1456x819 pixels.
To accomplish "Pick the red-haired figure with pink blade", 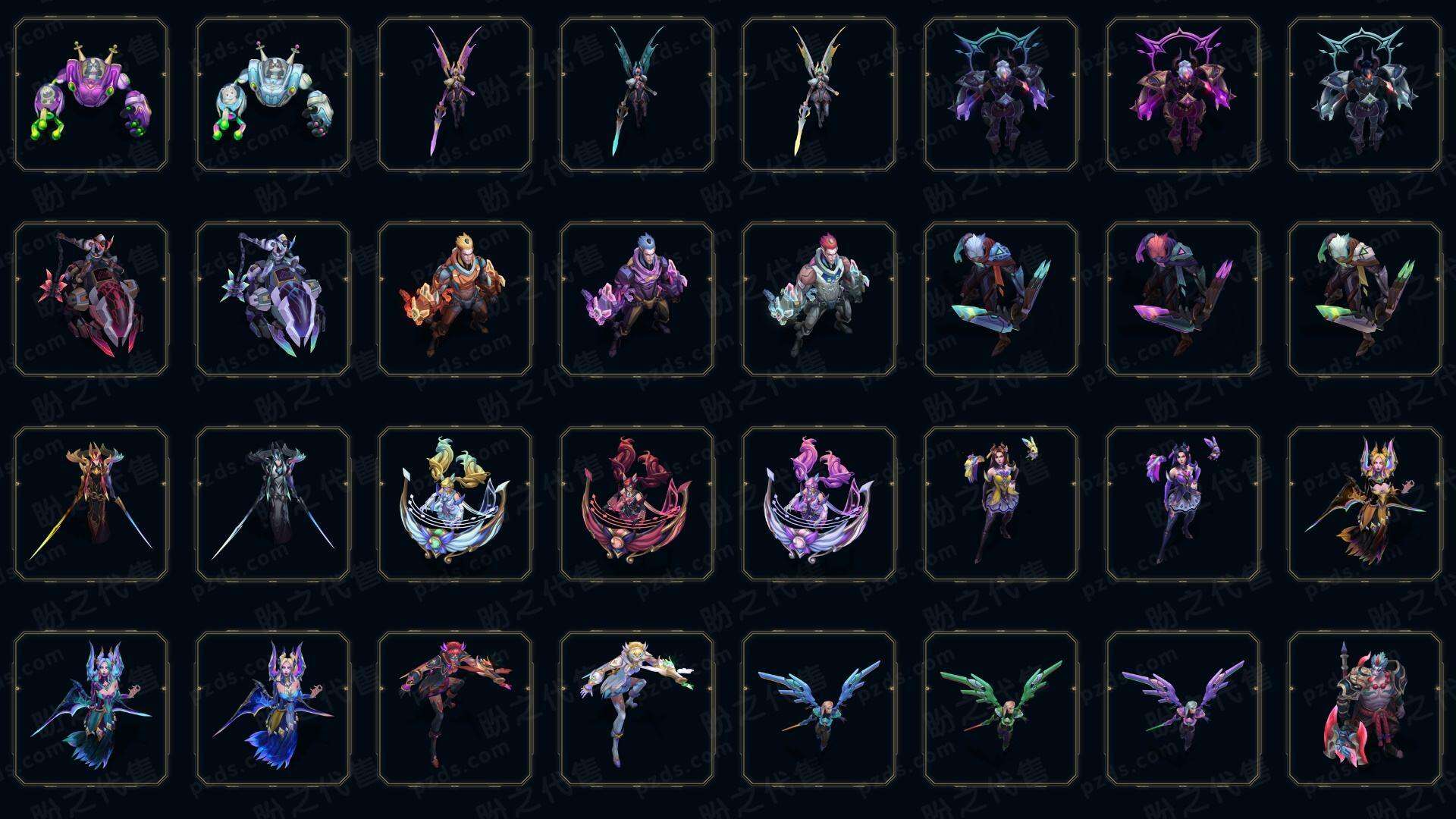I will tap(1183, 299).
